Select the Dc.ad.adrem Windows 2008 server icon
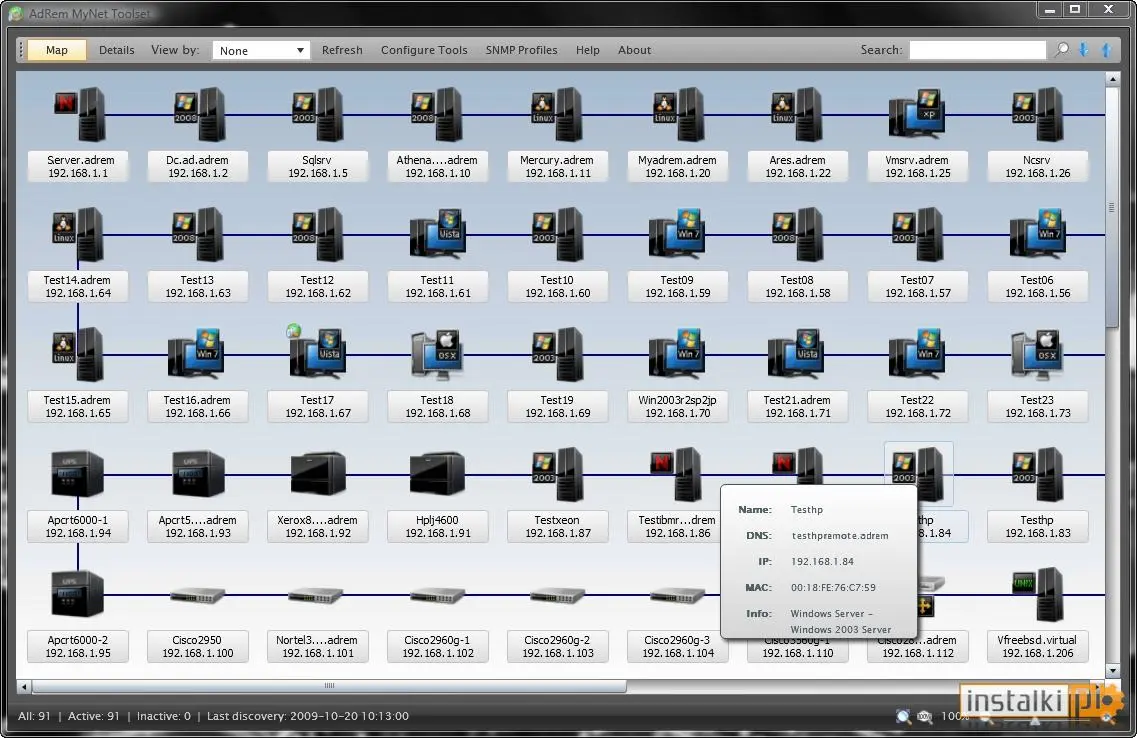Screen dimensions: 1137x738 199,114
